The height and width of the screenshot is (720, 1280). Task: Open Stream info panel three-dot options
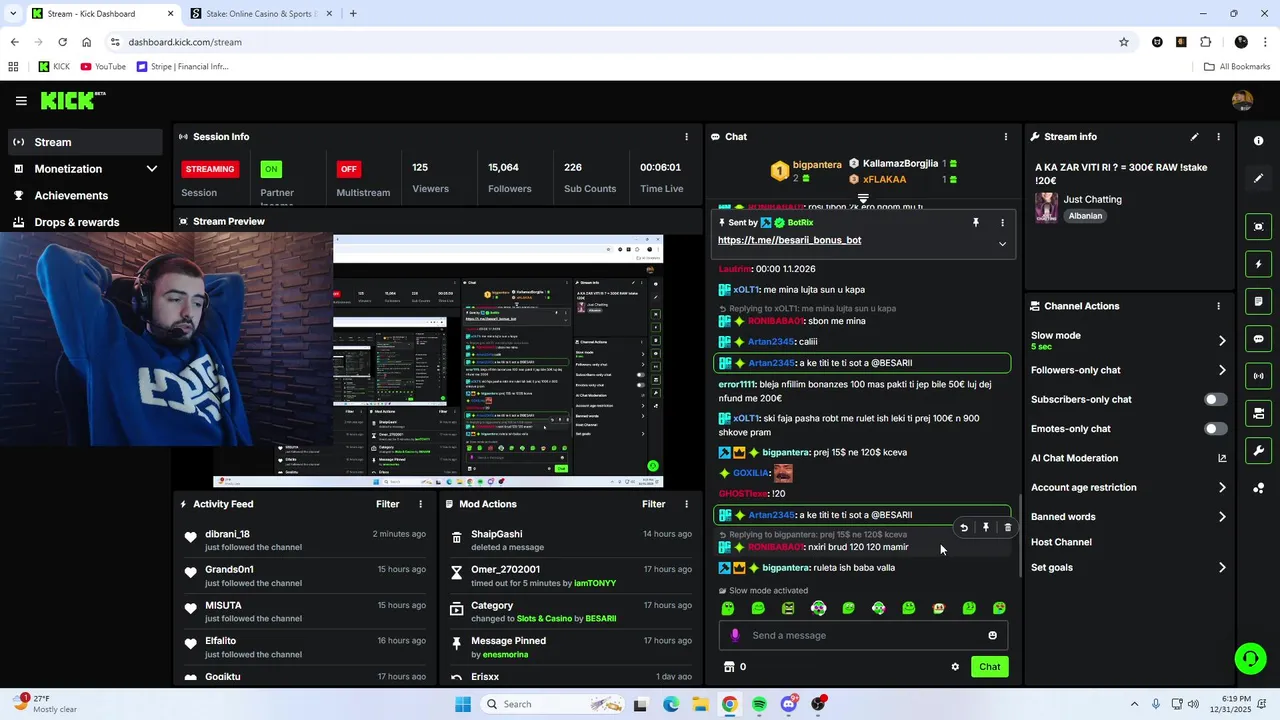point(1218,137)
